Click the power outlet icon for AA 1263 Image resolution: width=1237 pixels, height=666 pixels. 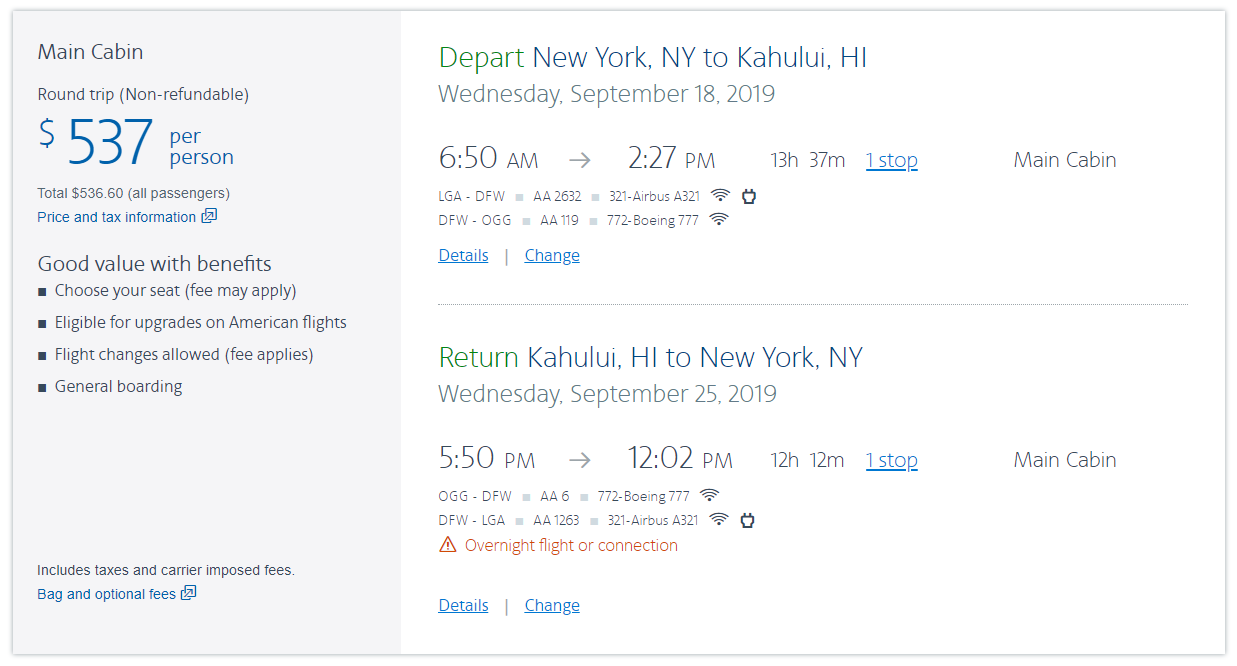[x=746, y=520]
